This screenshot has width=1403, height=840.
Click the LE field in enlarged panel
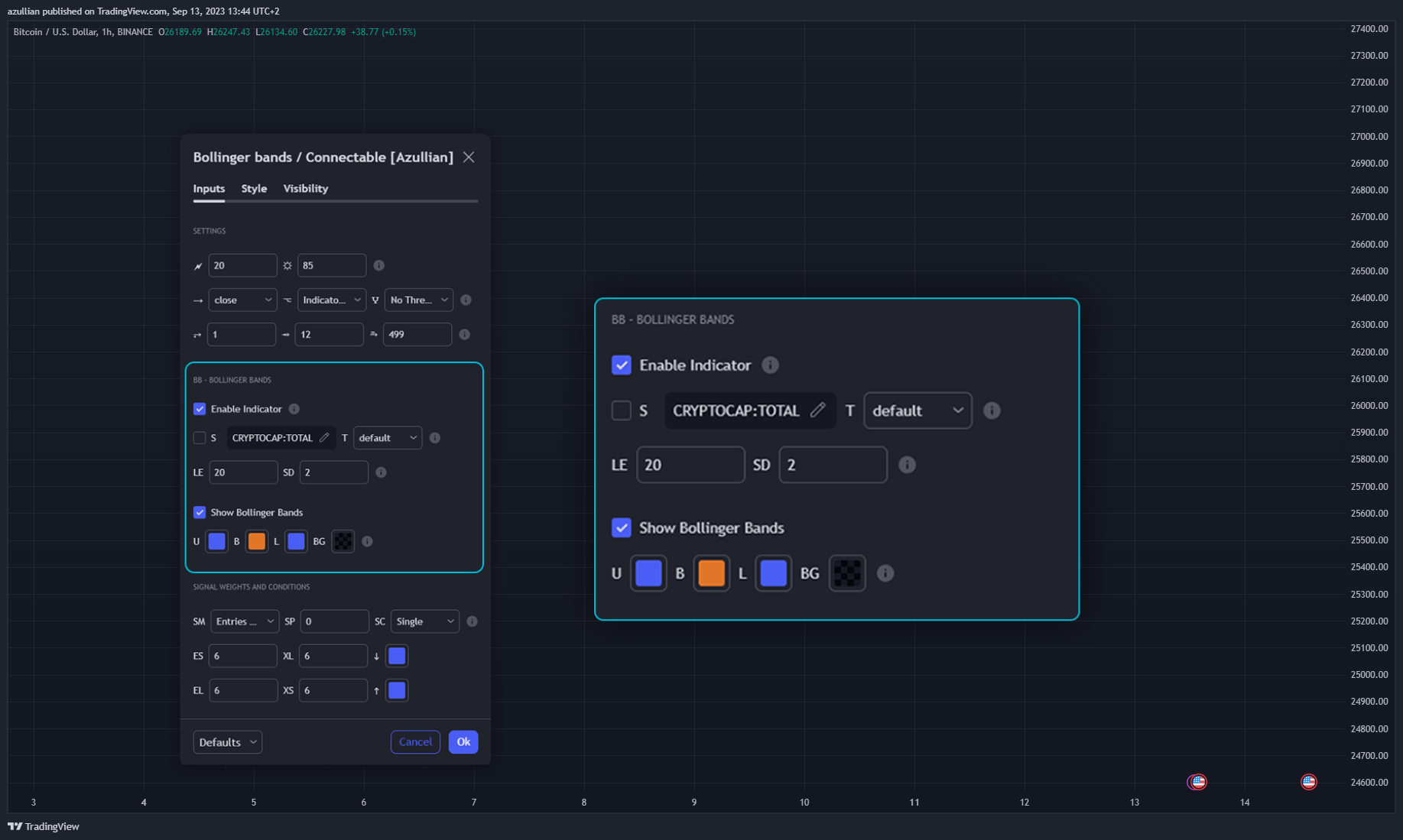pos(690,465)
